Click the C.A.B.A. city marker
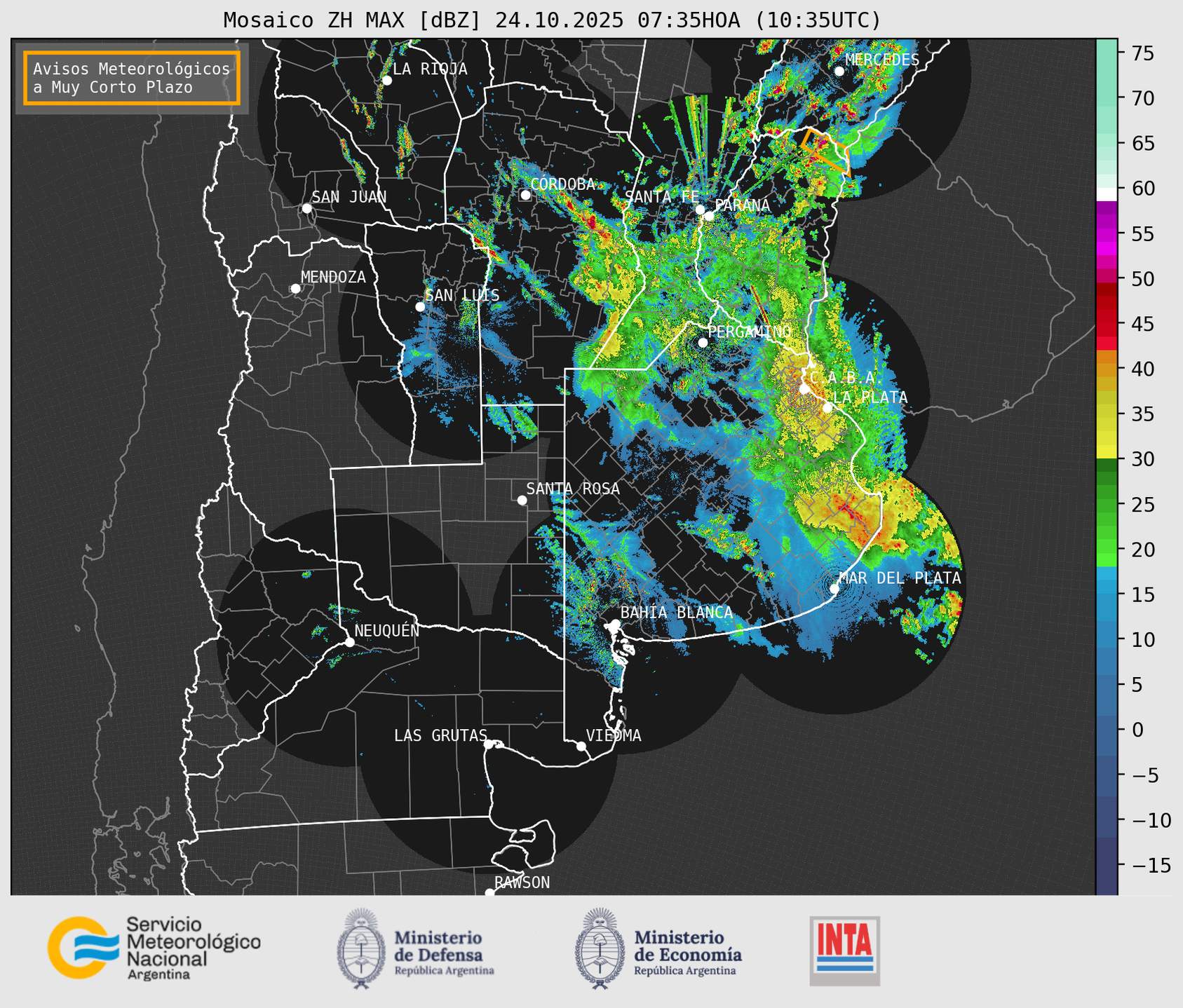This screenshot has width=1183, height=1008. 804,389
